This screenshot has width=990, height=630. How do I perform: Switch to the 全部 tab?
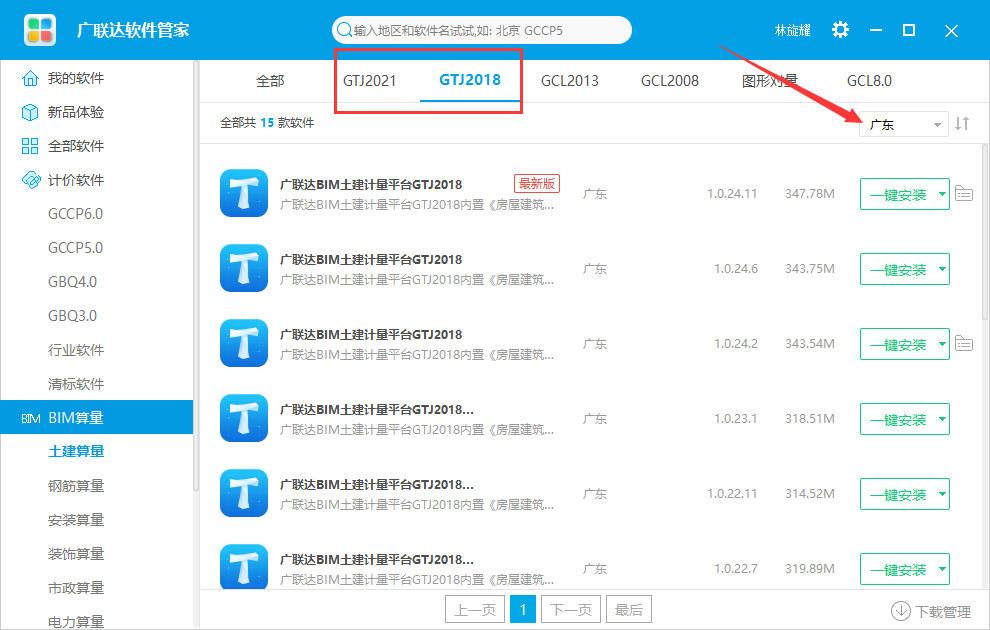pyautogui.click(x=270, y=81)
